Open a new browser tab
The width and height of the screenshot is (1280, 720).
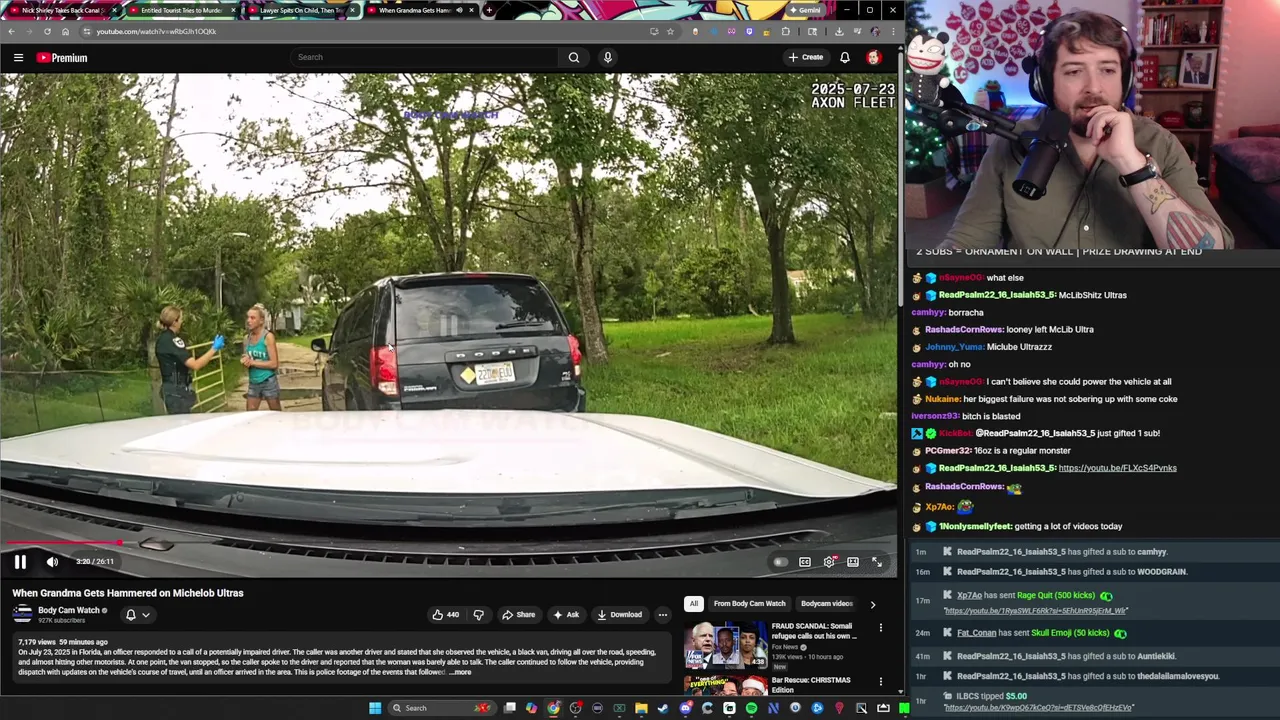tap(488, 10)
